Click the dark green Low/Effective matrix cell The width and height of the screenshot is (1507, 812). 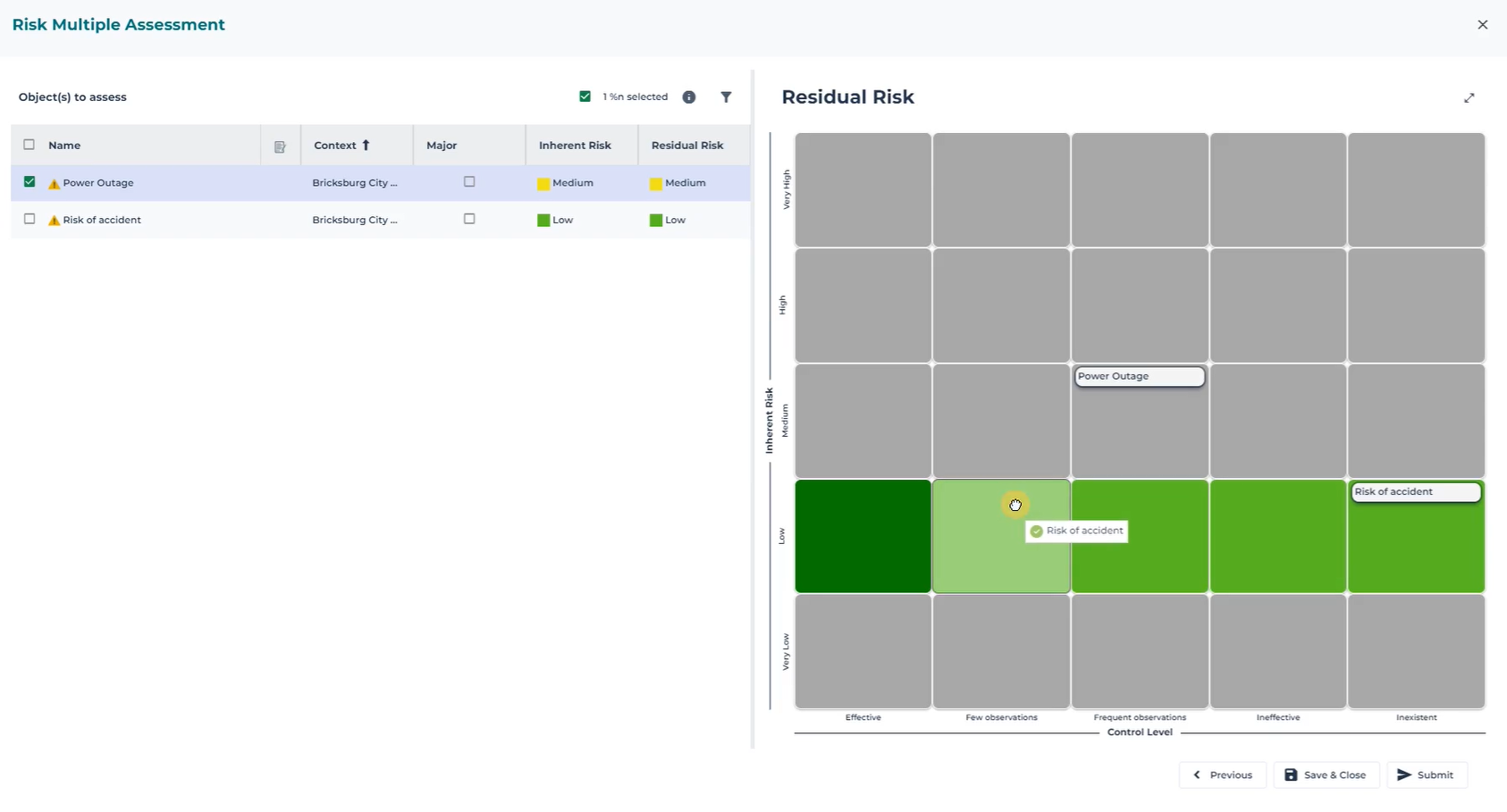point(863,536)
